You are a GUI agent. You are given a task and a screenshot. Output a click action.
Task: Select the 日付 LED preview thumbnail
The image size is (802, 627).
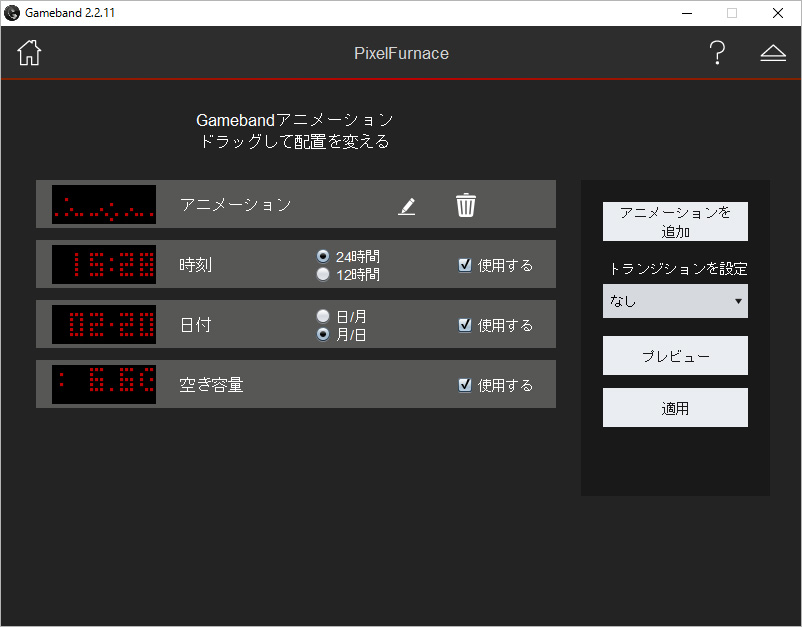click(x=104, y=324)
